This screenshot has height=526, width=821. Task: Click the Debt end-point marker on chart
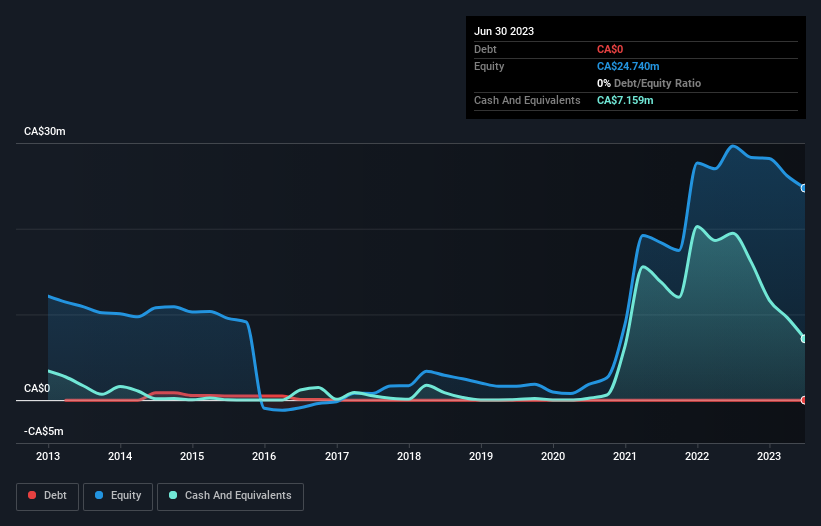pos(804,400)
